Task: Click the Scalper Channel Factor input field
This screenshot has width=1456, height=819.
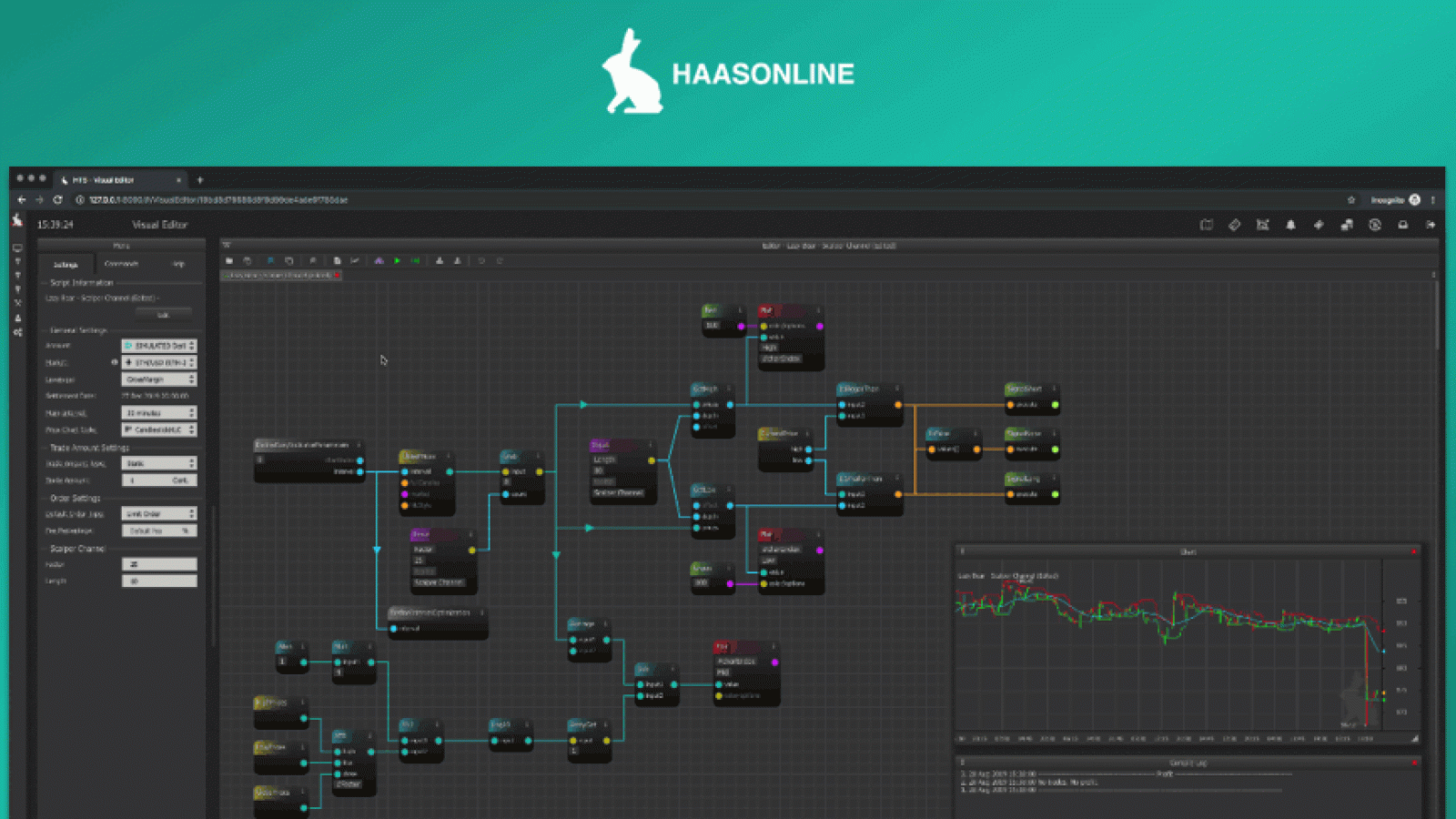Action: click(x=159, y=564)
